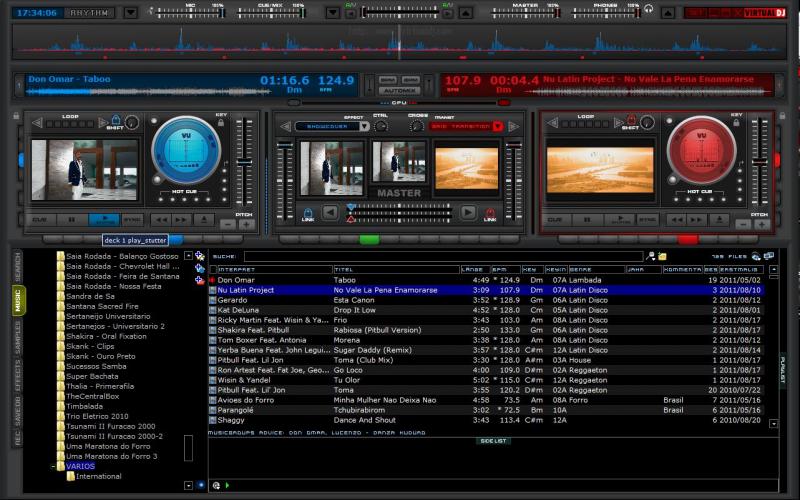Viewport: 800px width, 500px height.
Task: Open the video transition dropdown
Action: 498,126
